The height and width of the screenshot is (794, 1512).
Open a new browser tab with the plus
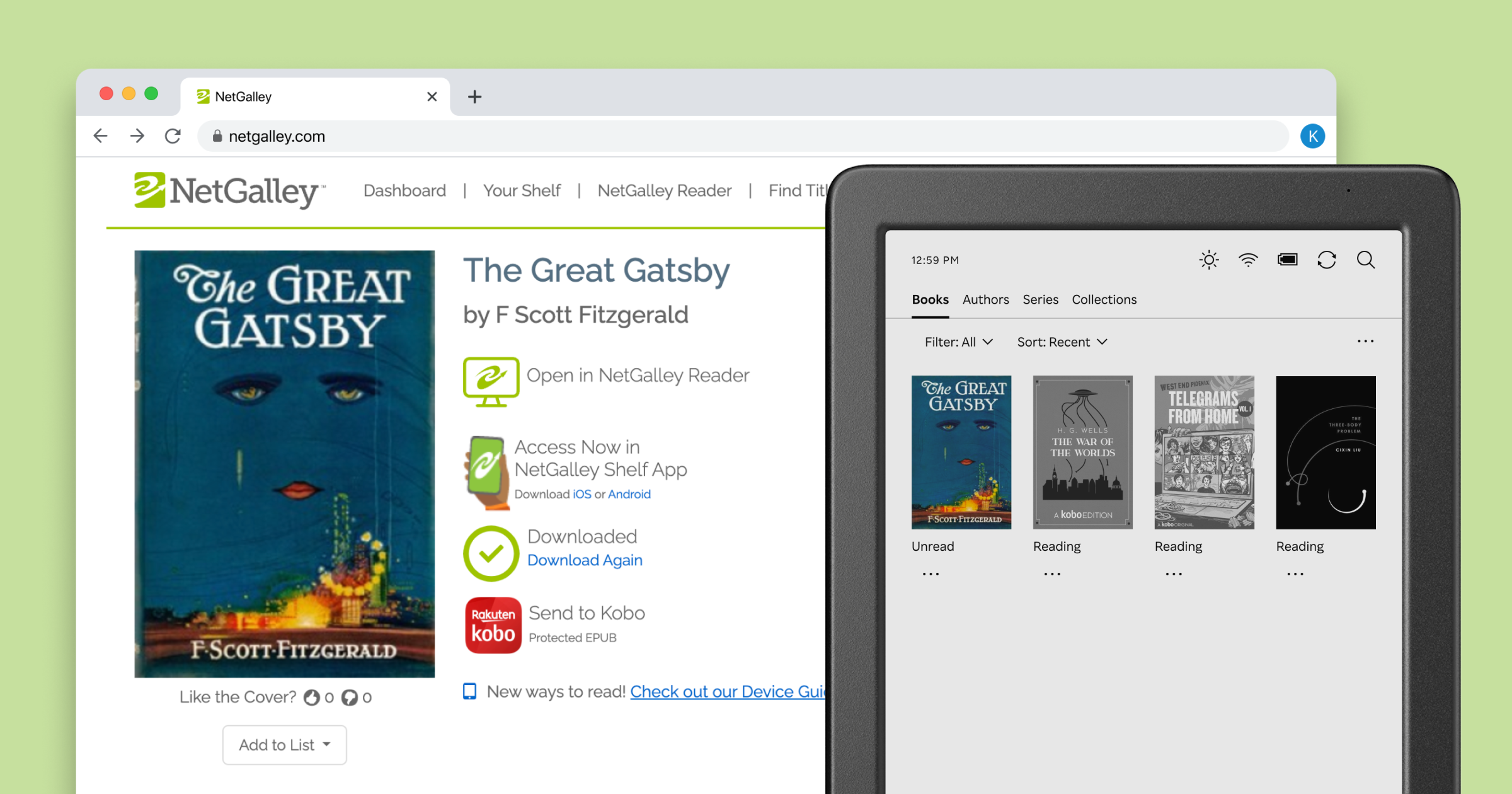pyautogui.click(x=474, y=96)
